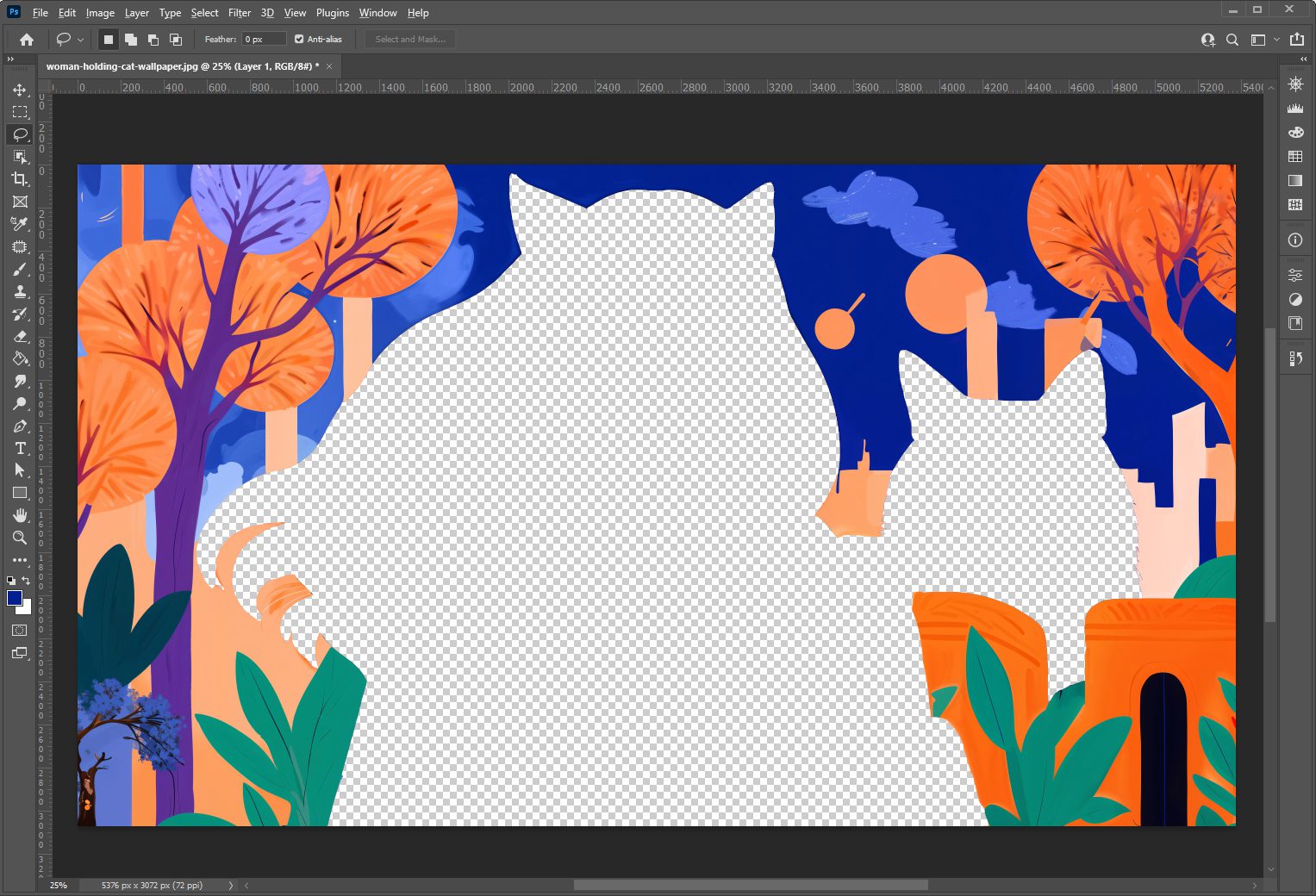The image size is (1316, 896).
Task: Open the Edit Toolbar three-dots menu
Action: [20, 560]
